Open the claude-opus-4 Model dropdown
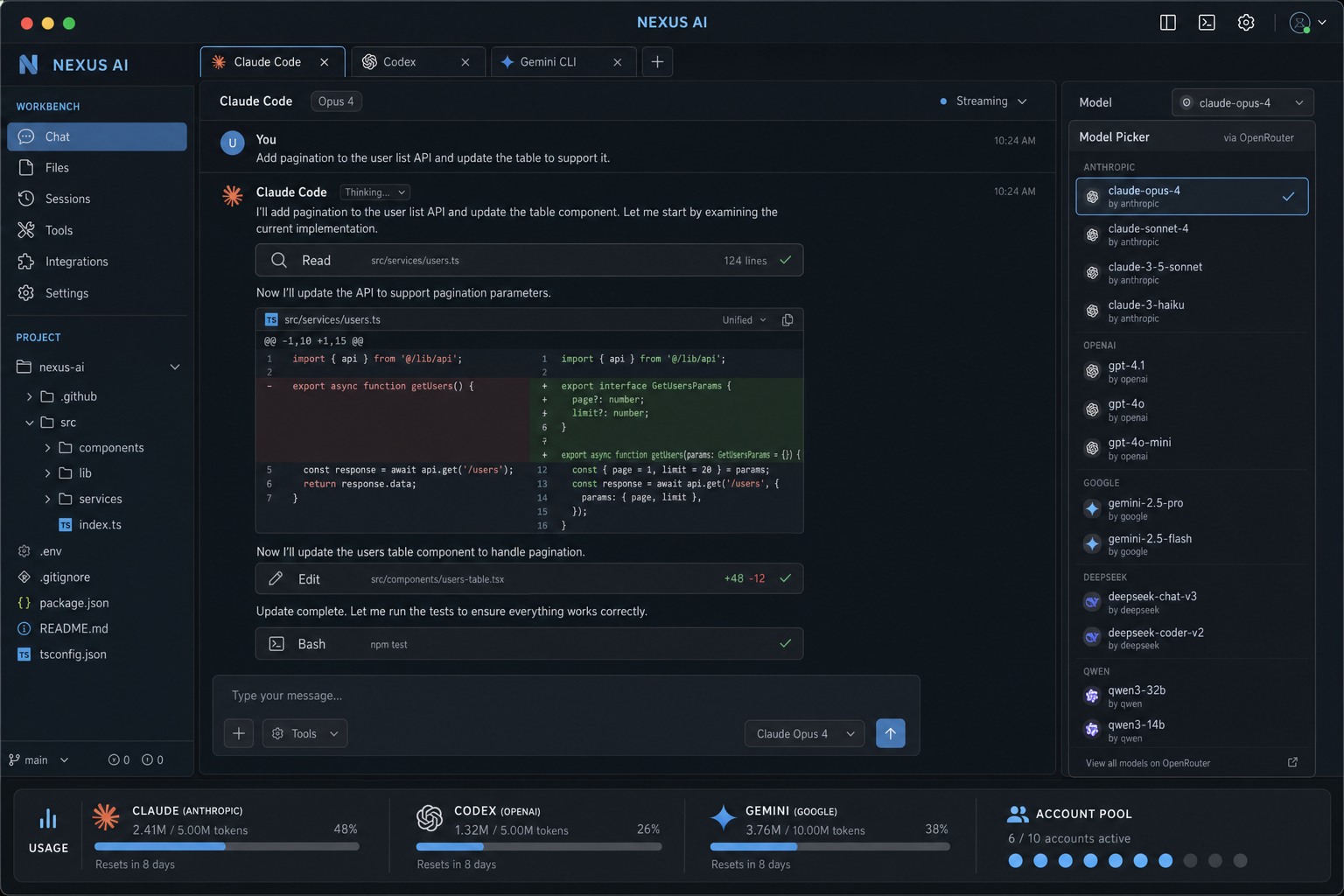Image resolution: width=1344 pixels, height=896 pixels. [1242, 102]
